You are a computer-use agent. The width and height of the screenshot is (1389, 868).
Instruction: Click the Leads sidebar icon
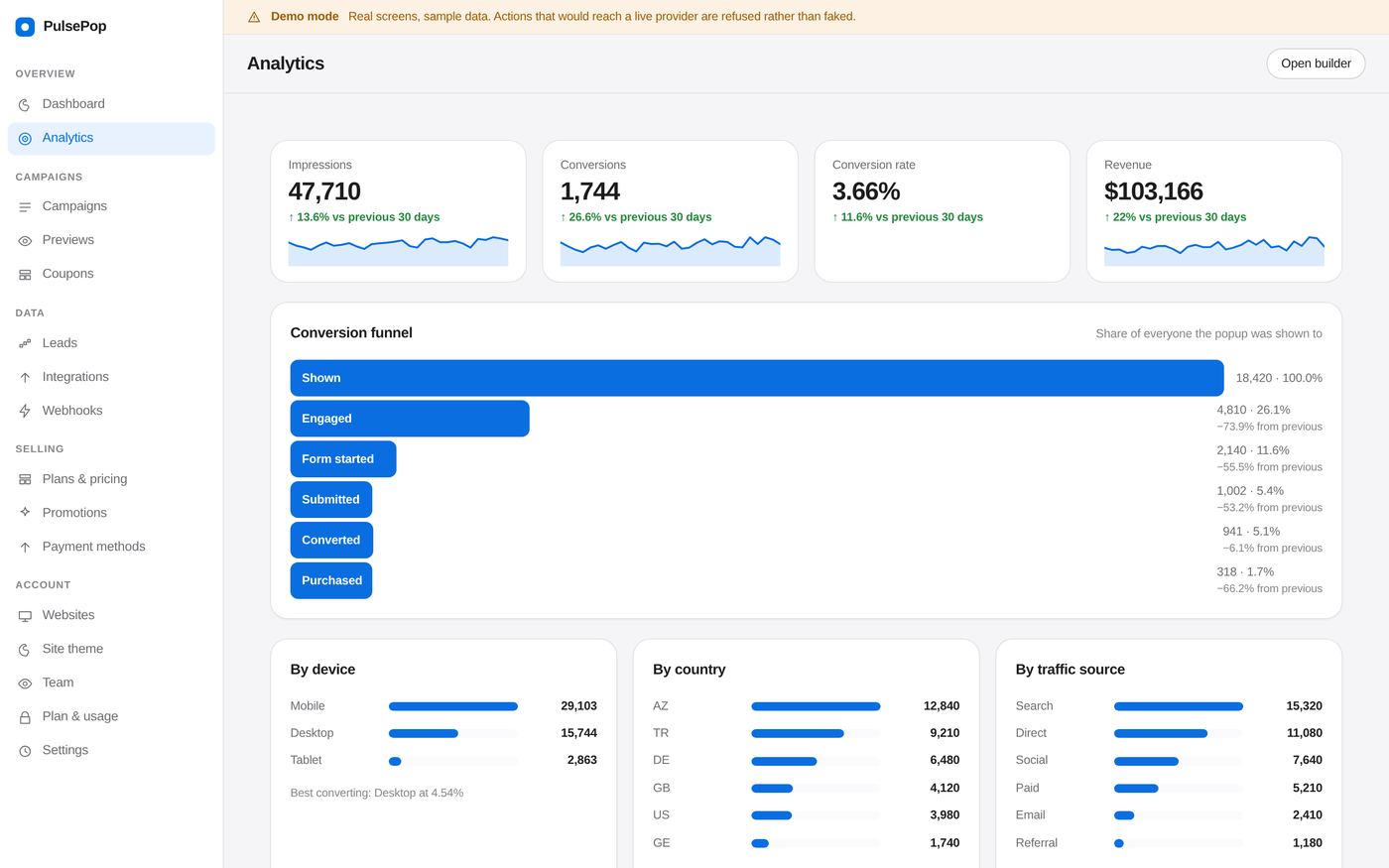point(25,343)
